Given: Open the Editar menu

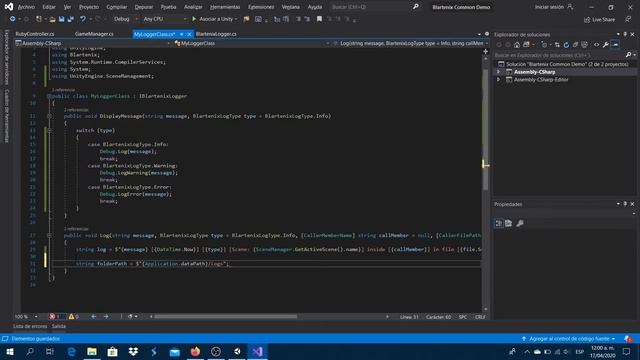Looking at the screenshot, I should coord(49,7).
